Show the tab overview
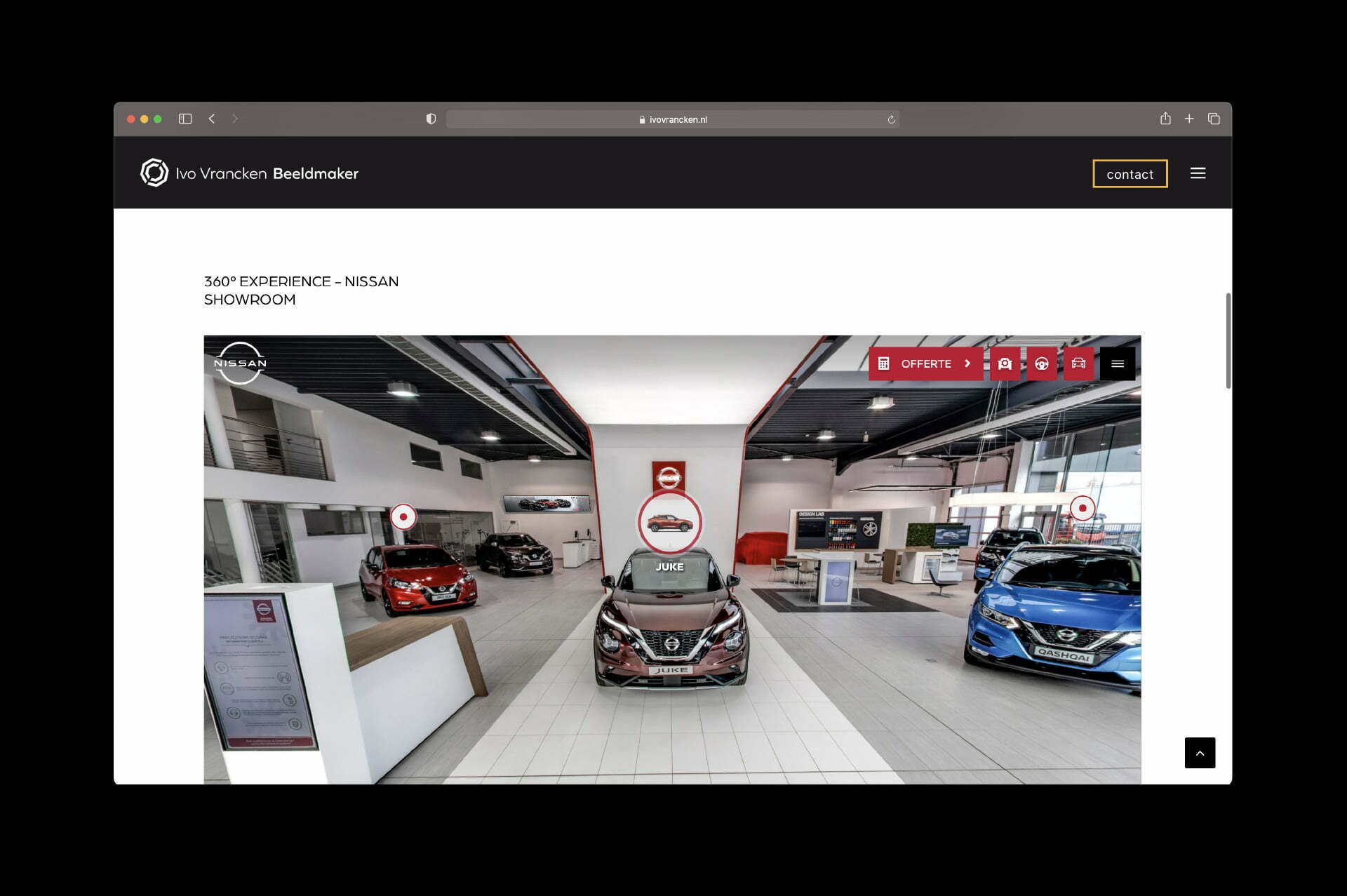 click(1214, 119)
